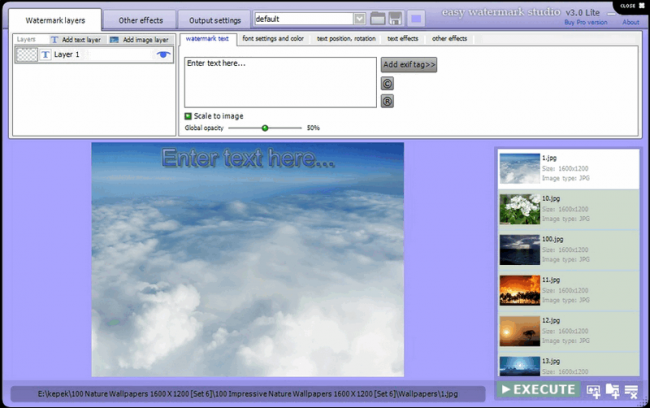Click Add image layer button
This screenshot has width=650, height=408.
point(140,40)
